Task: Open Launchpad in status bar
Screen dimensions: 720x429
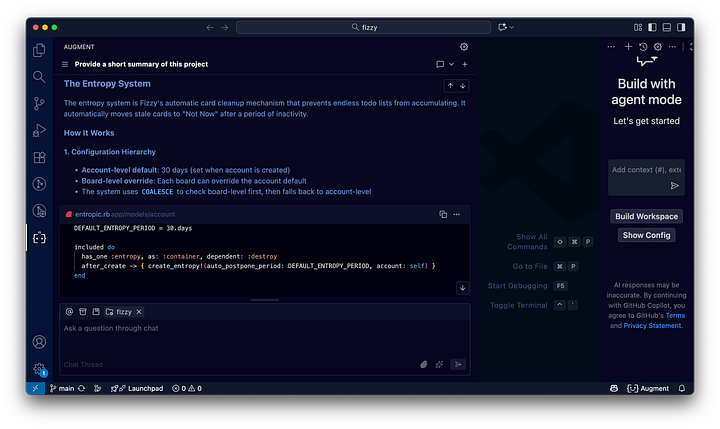Action: 136,389
